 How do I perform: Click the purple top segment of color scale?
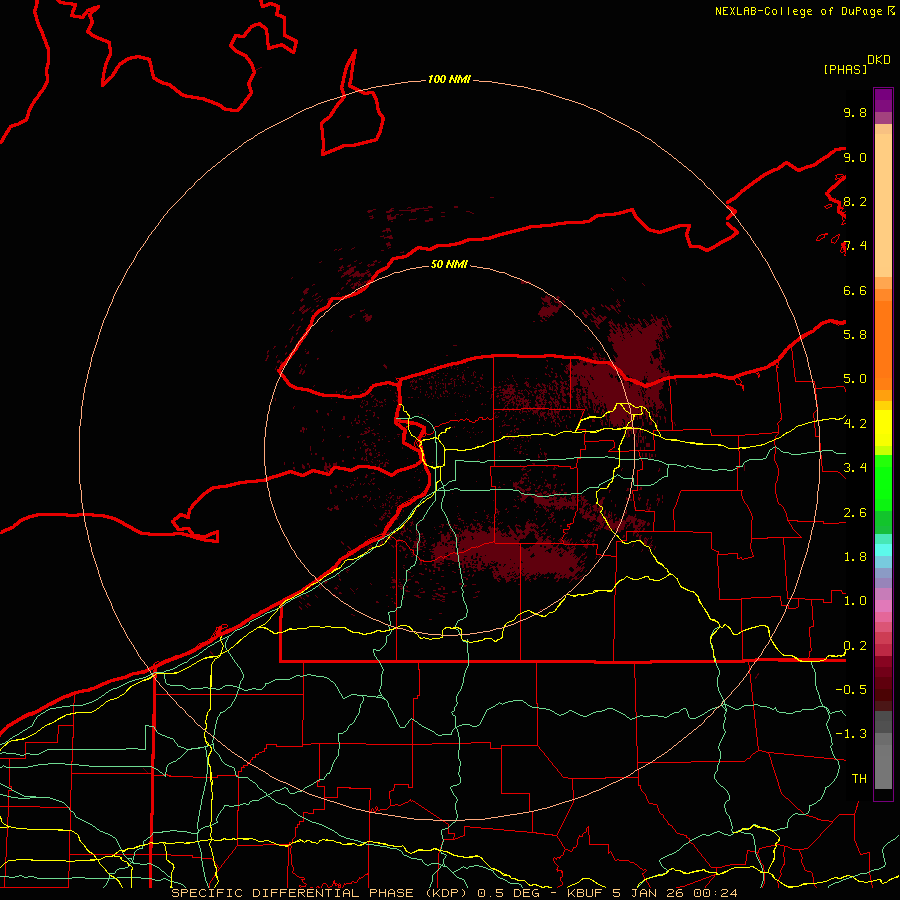coord(883,100)
